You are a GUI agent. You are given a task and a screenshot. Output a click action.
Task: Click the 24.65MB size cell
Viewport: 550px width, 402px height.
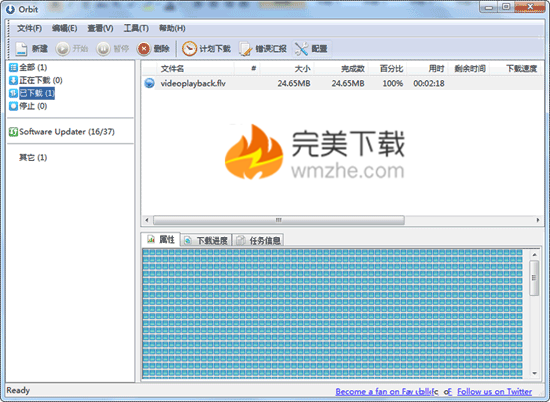294,83
